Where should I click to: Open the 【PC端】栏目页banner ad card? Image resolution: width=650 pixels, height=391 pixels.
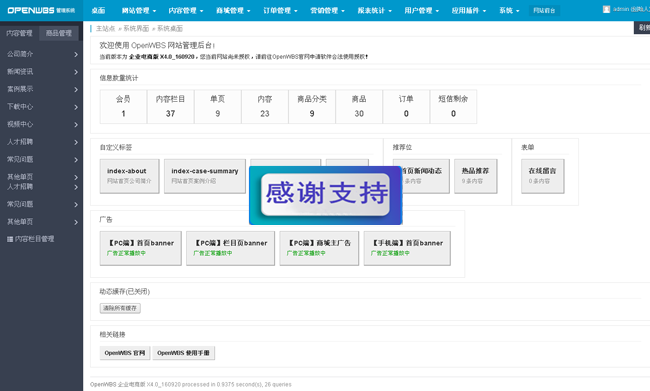point(230,248)
